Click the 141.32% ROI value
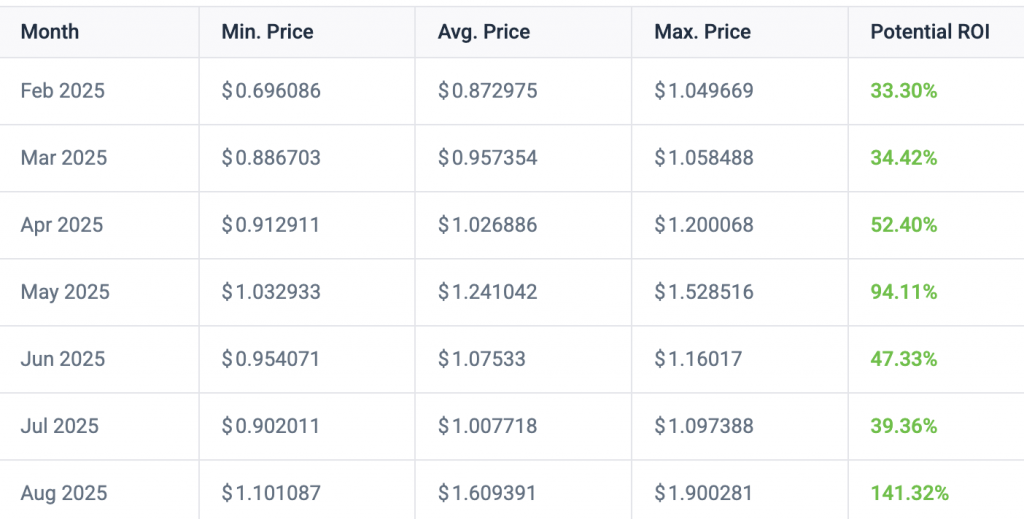Viewport: 1024px width, 519px height. tap(909, 493)
